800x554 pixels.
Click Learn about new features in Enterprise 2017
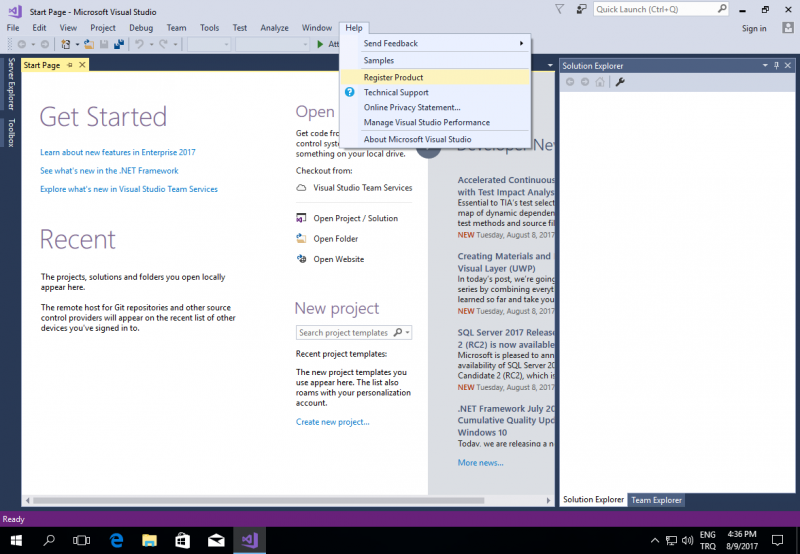[x=118, y=152]
